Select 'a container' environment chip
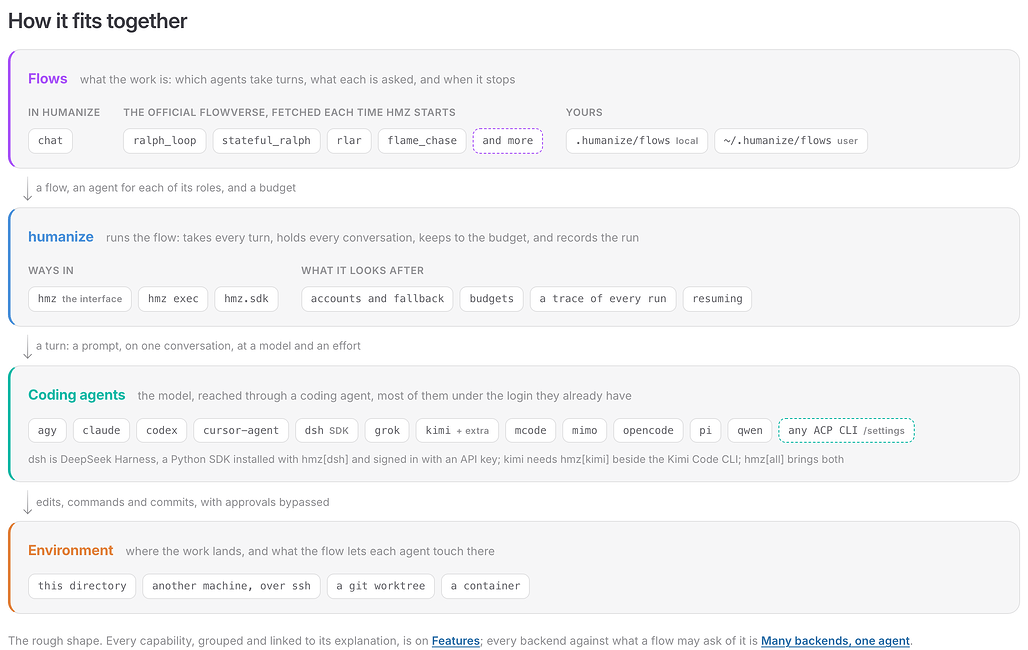The width and height of the screenshot is (1028, 650). click(x=485, y=586)
